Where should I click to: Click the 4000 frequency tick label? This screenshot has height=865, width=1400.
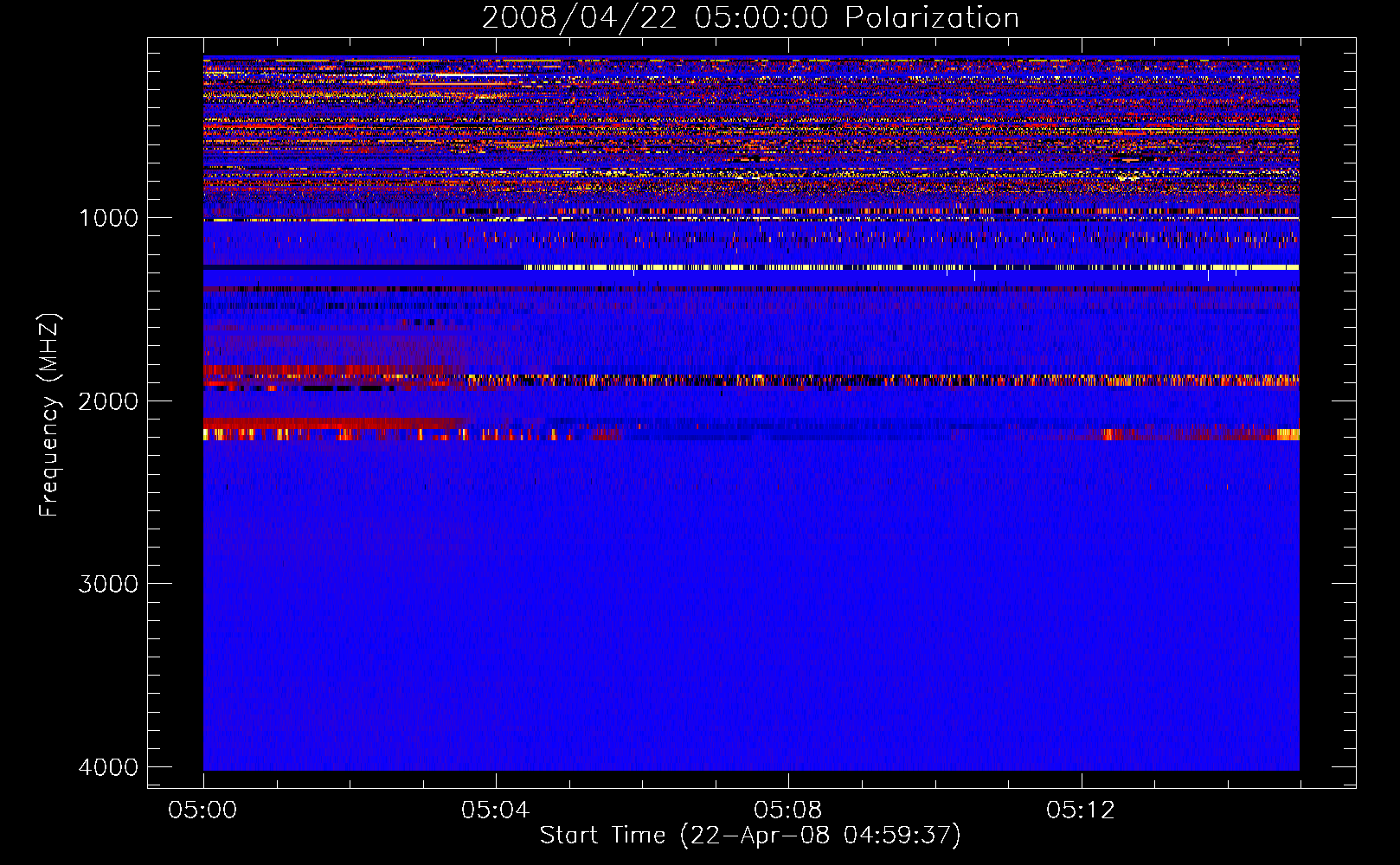pos(108,767)
